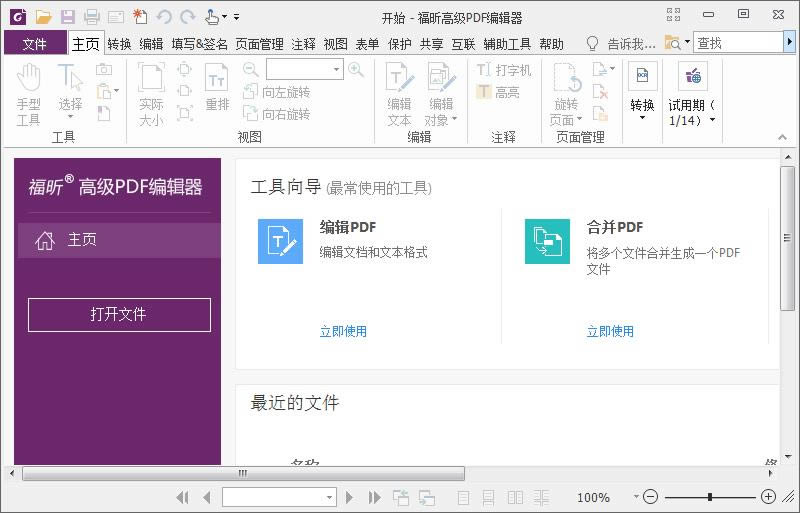Click the print icon in quick access toolbar
This screenshot has height=513, width=800.
coord(92,17)
